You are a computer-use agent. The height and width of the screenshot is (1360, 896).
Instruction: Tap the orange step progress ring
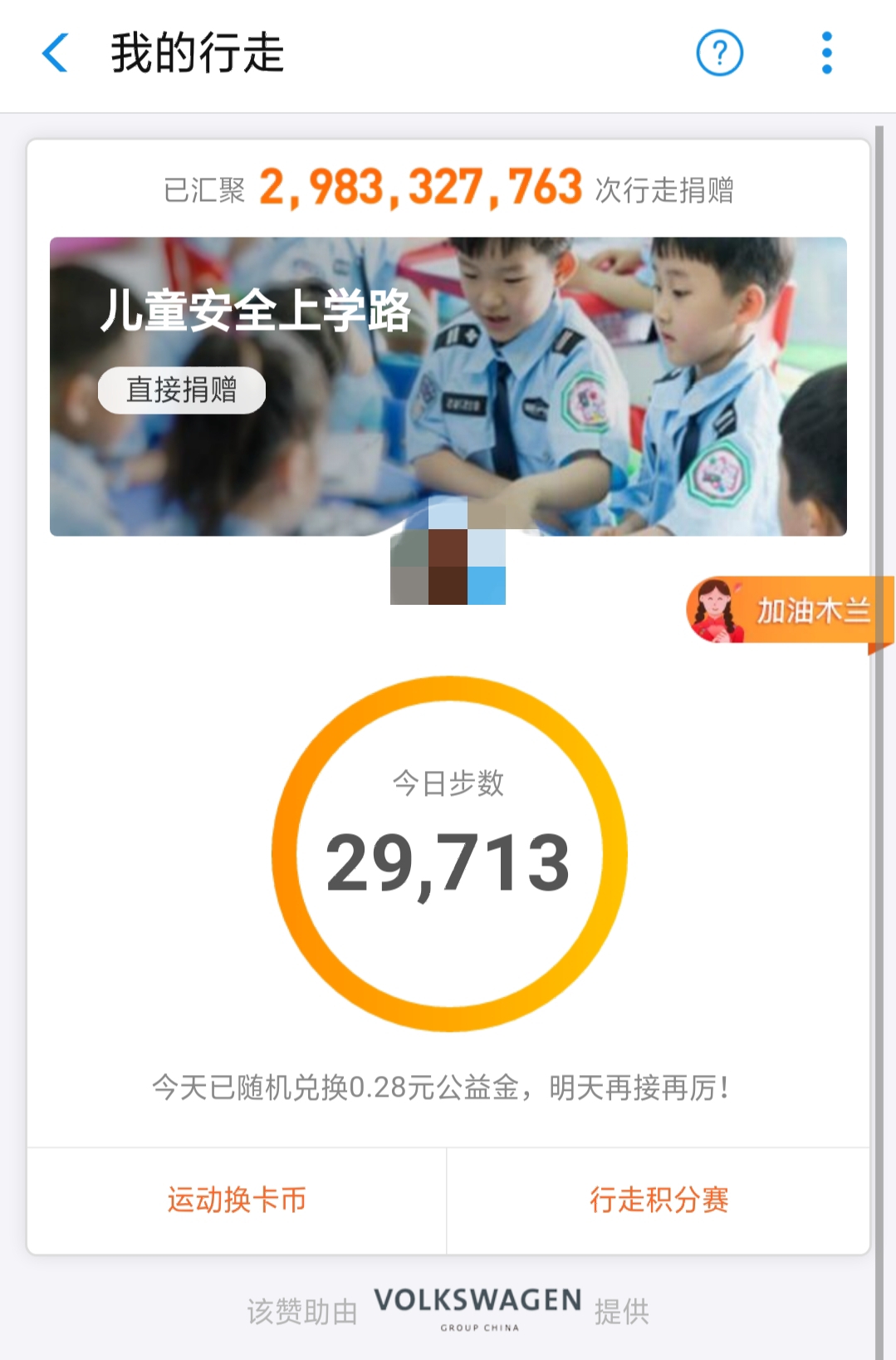449,854
